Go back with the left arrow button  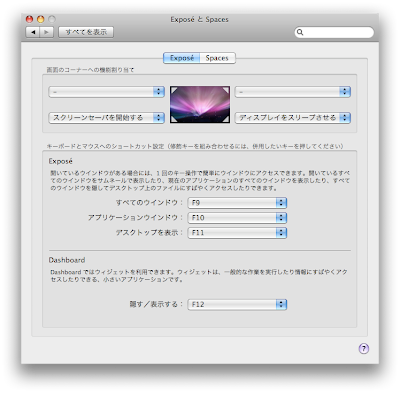33,32
